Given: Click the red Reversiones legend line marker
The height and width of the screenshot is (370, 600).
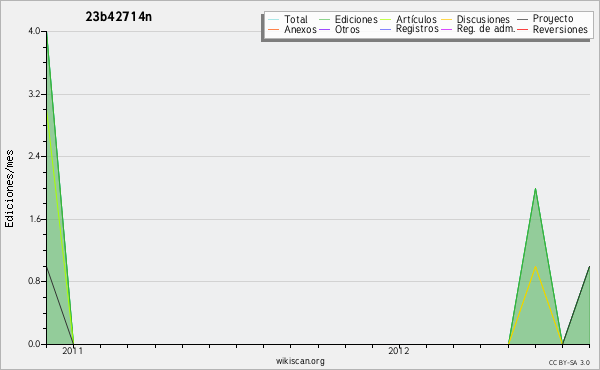Looking at the screenshot, I should coord(522,29).
